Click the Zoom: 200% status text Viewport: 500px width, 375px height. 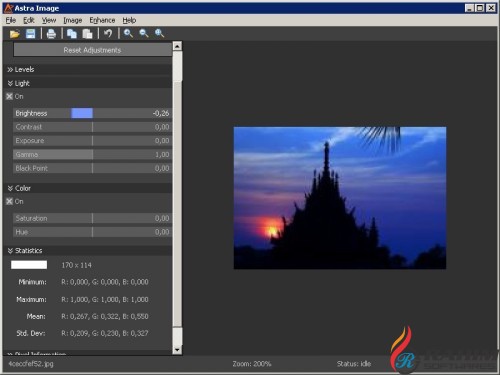click(x=252, y=364)
